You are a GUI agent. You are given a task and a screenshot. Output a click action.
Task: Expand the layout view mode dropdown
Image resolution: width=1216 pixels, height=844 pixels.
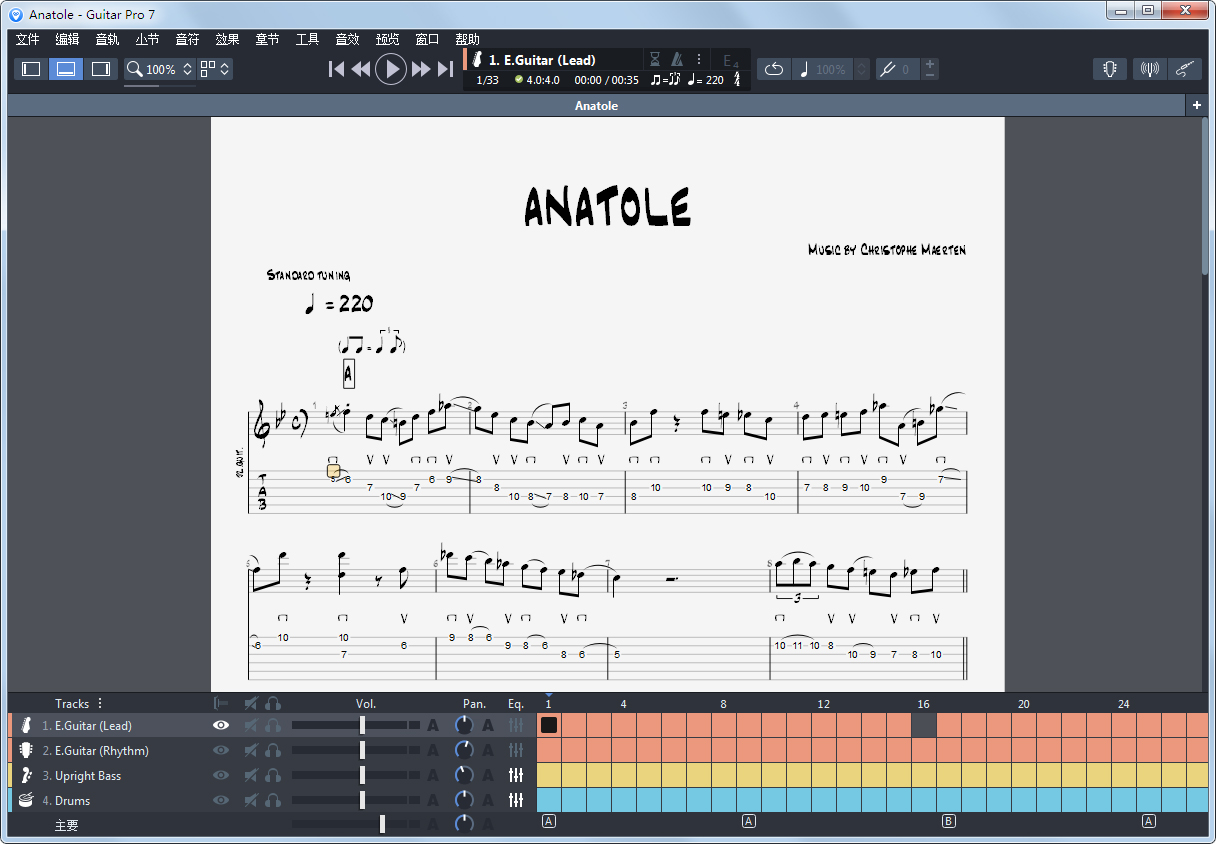pyautogui.click(x=225, y=69)
